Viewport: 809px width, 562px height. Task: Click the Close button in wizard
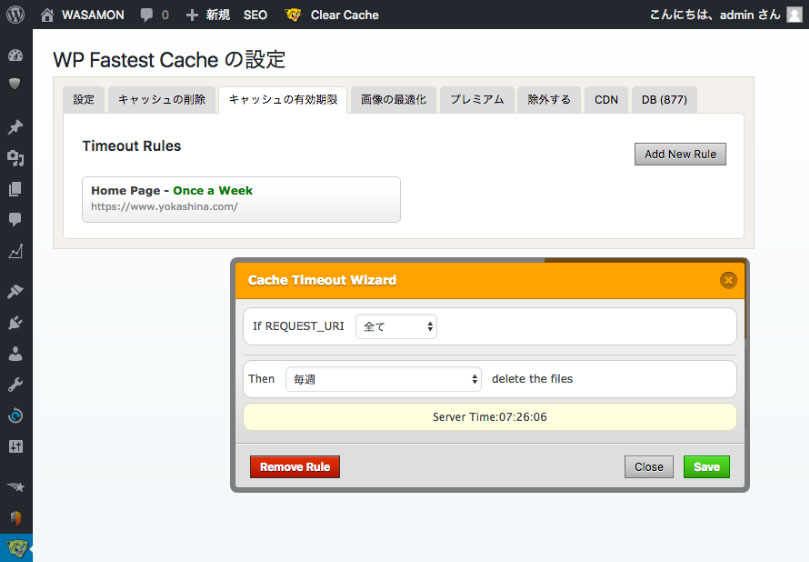649,467
